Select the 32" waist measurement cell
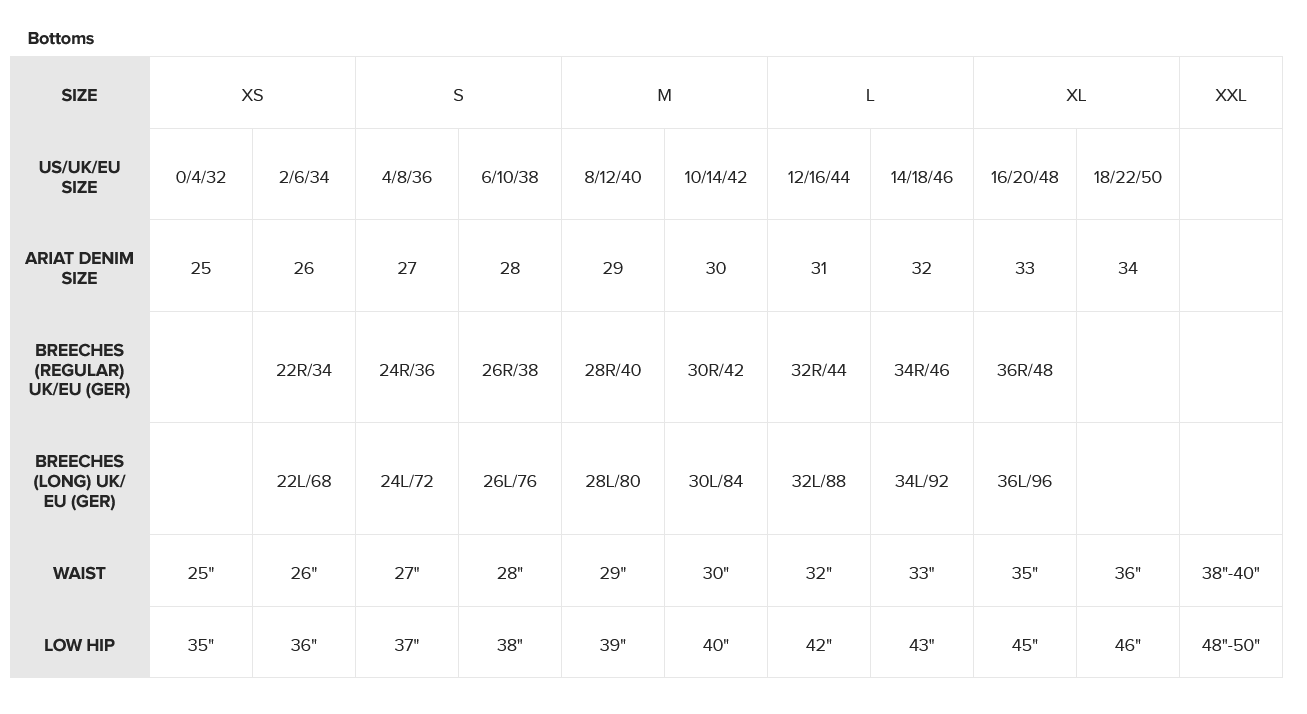The height and width of the screenshot is (714, 1307). point(819,573)
